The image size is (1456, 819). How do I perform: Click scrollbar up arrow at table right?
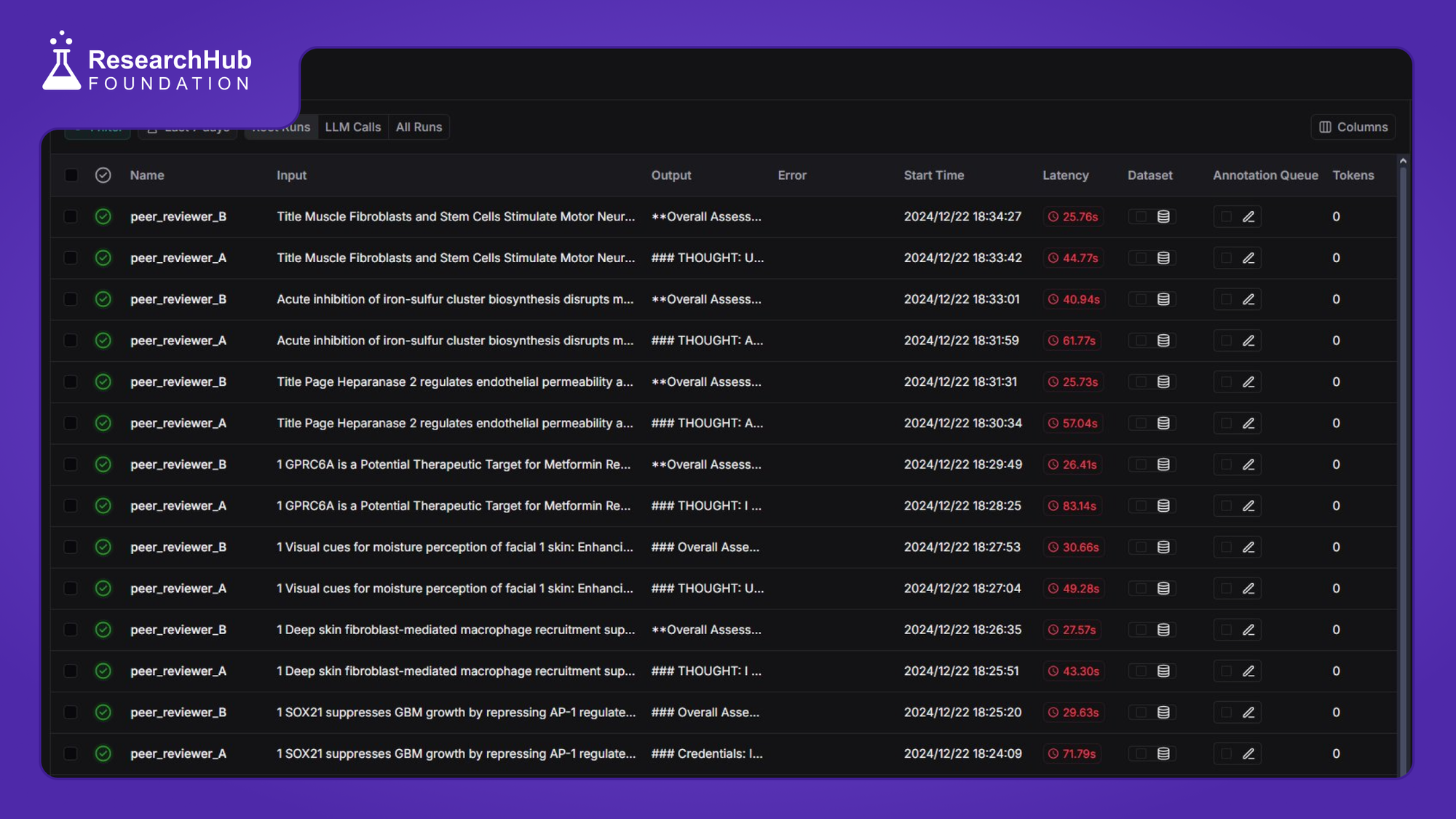[1402, 162]
